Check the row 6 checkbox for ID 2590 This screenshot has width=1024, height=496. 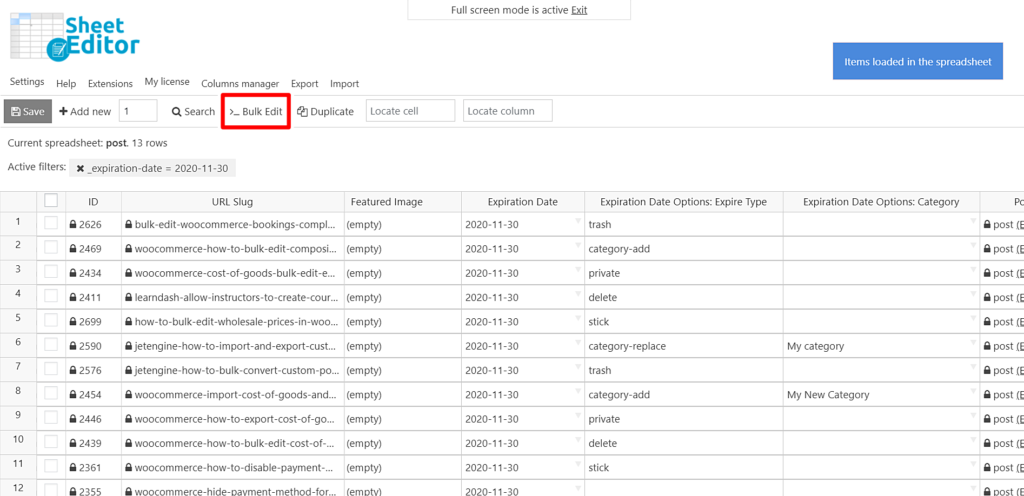click(x=51, y=345)
